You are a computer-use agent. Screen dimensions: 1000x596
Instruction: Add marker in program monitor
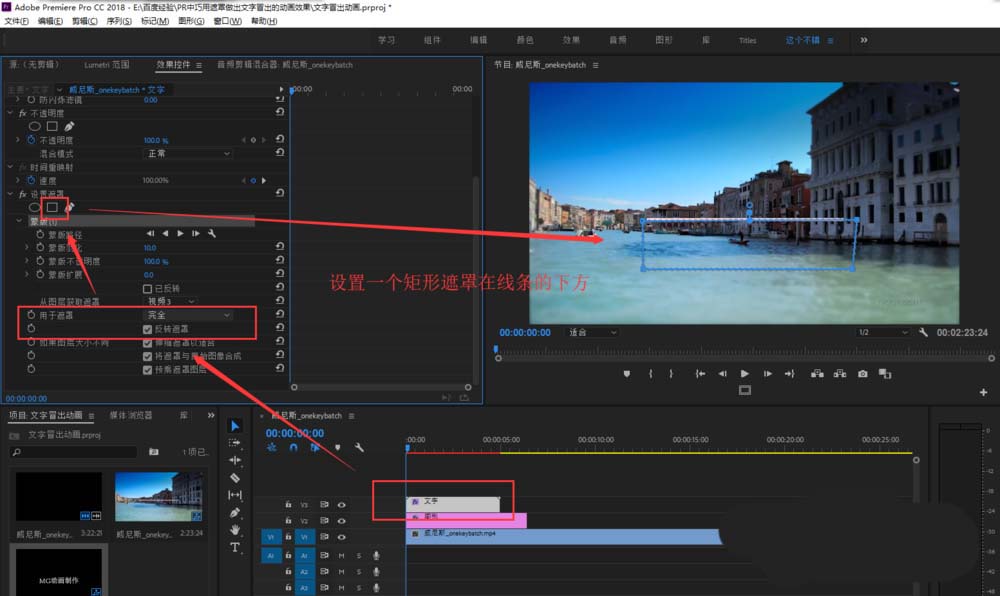pos(627,374)
